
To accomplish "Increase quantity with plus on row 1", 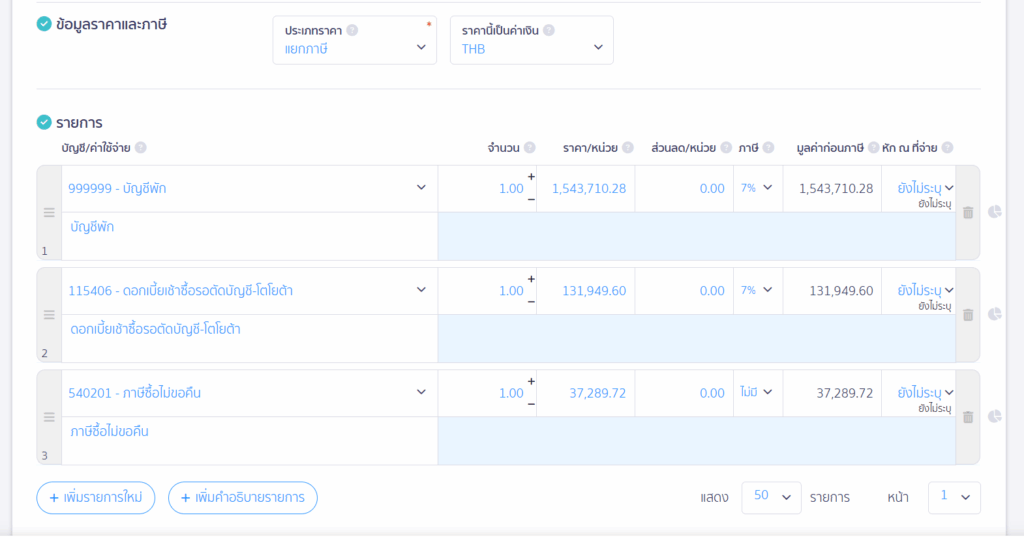I will (x=531, y=177).
